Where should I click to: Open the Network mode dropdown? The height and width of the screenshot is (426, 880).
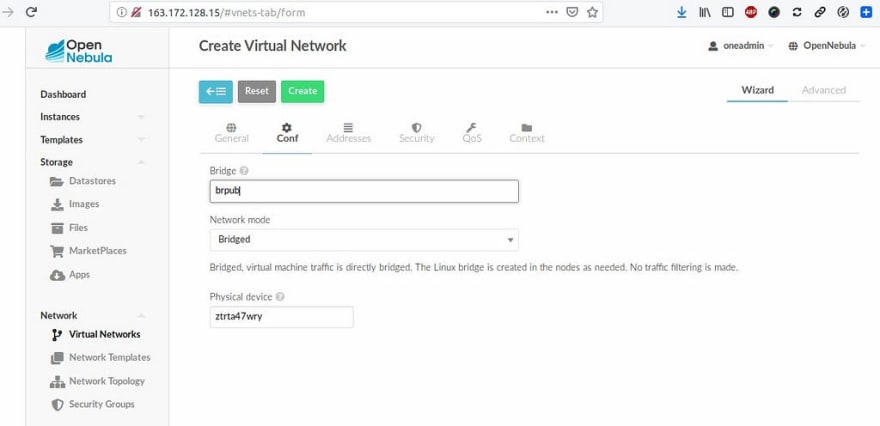click(364, 239)
